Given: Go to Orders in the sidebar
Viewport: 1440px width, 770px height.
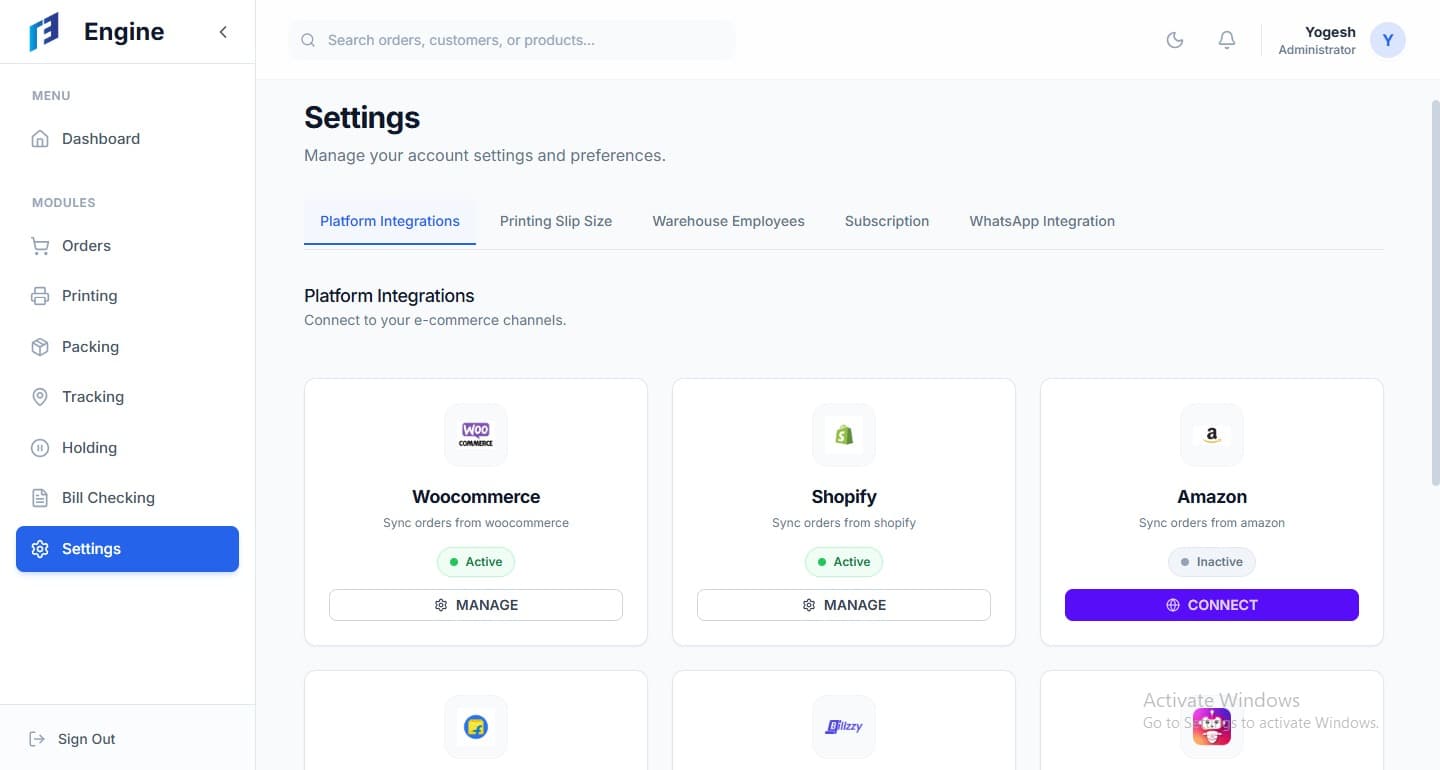Looking at the screenshot, I should click(86, 246).
